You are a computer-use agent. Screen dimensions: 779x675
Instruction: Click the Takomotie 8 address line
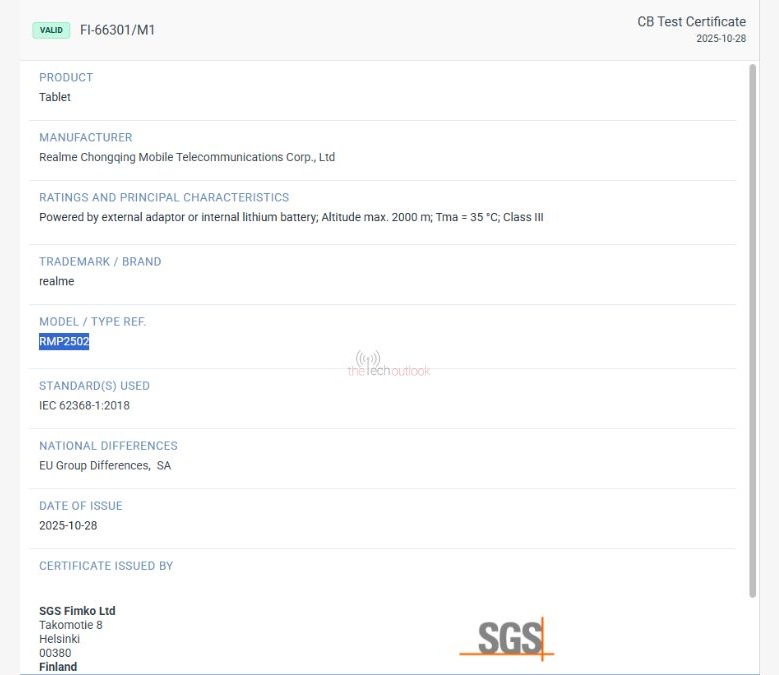click(x=71, y=625)
